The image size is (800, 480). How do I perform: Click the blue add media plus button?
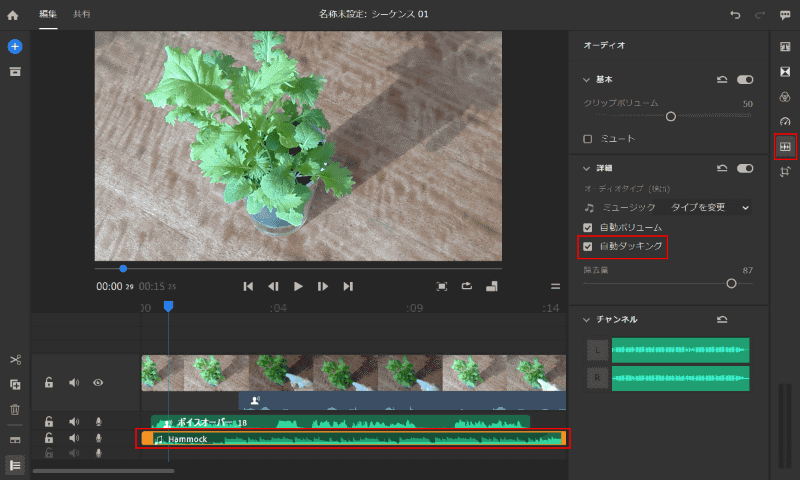[x=15, y=47]
